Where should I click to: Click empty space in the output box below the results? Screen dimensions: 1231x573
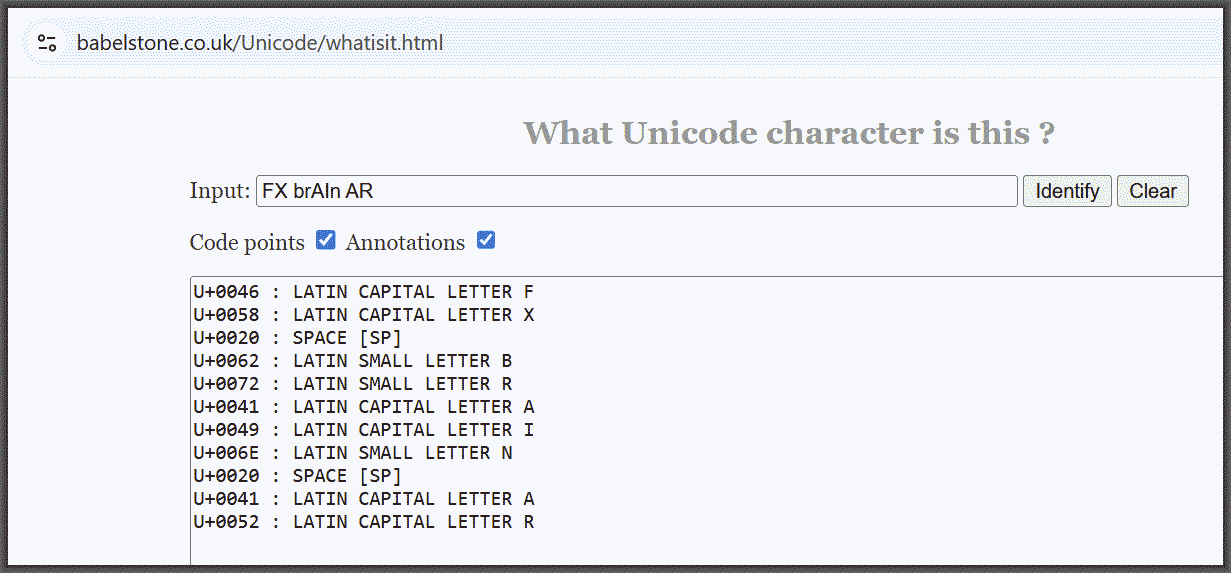click(700, 548)
